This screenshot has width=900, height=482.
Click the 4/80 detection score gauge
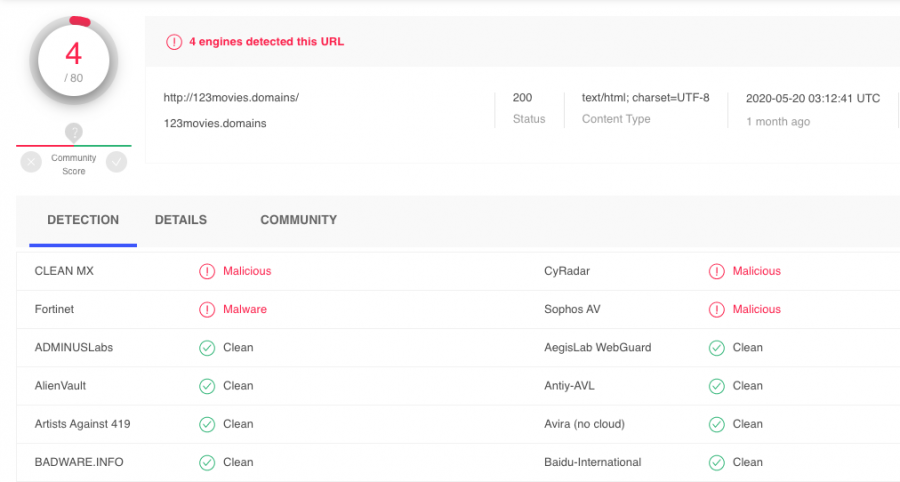click(x=73, y=61)
